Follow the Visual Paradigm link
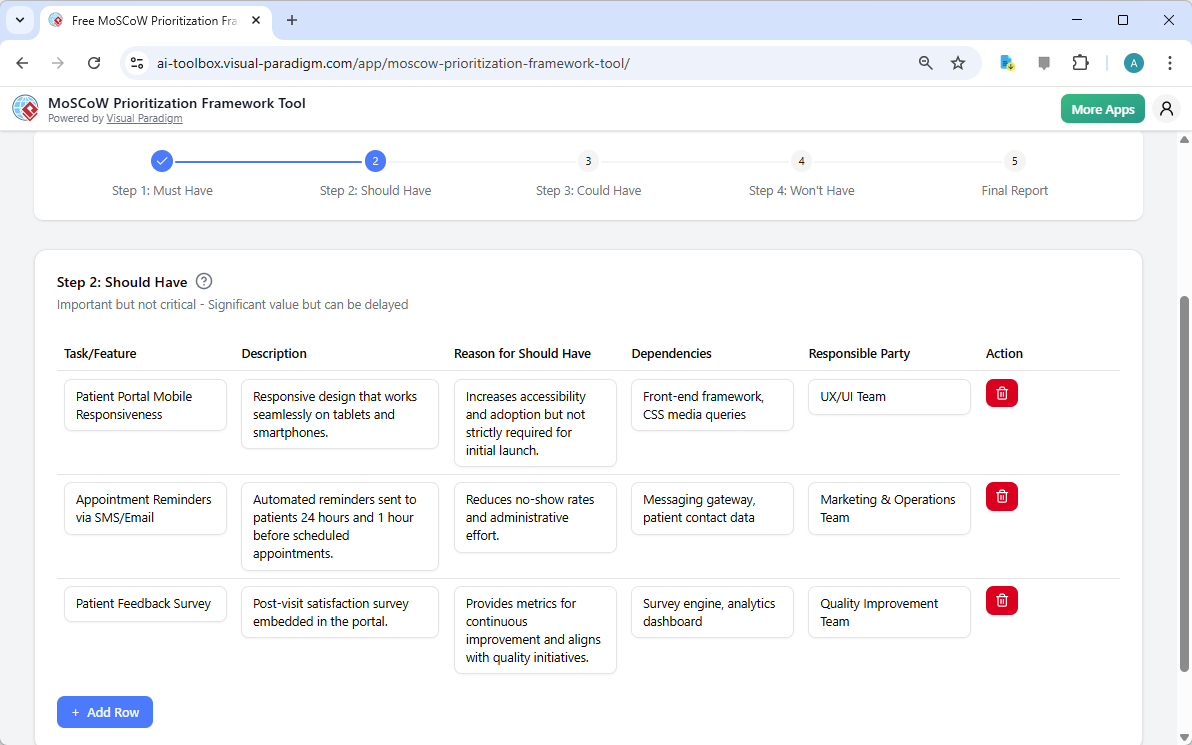The image size is (1192, 745). coord(144,118)
